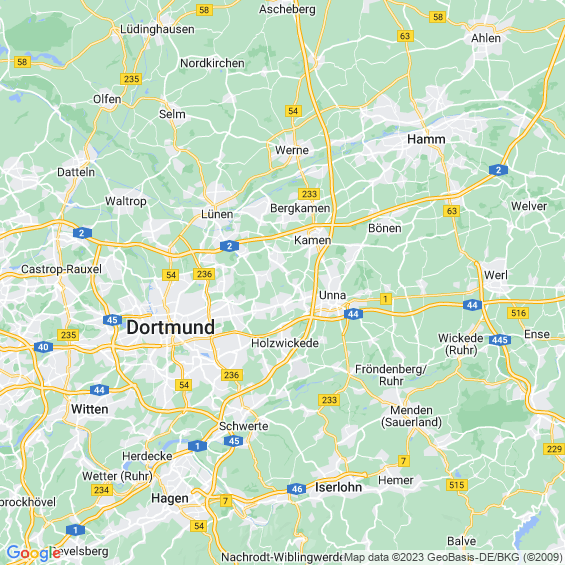Screen dimensions: 565x565
Task: Click the Dortmund city label
Action: point(170,328)
